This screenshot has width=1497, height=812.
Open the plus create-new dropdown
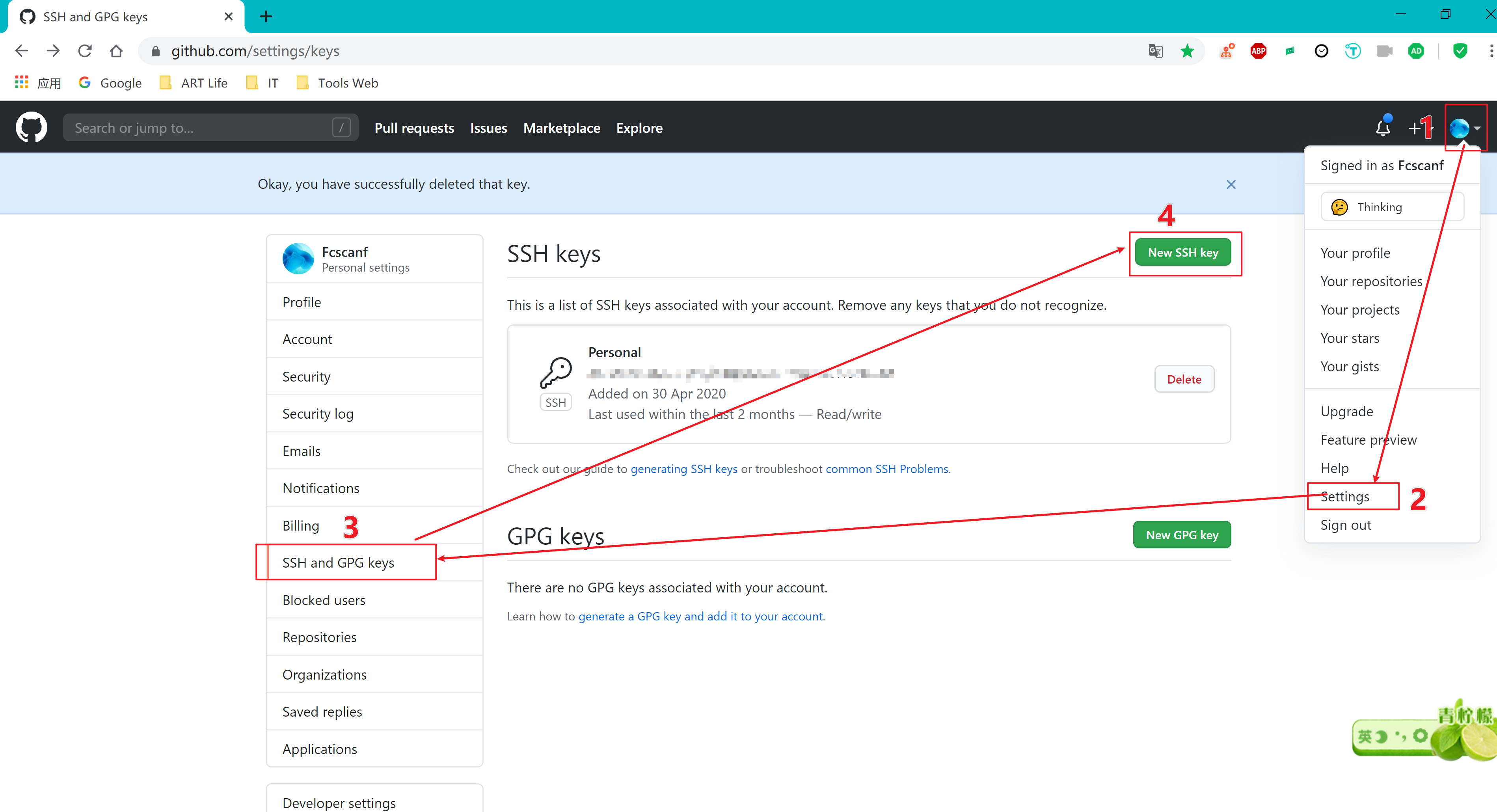point(1415,128)
